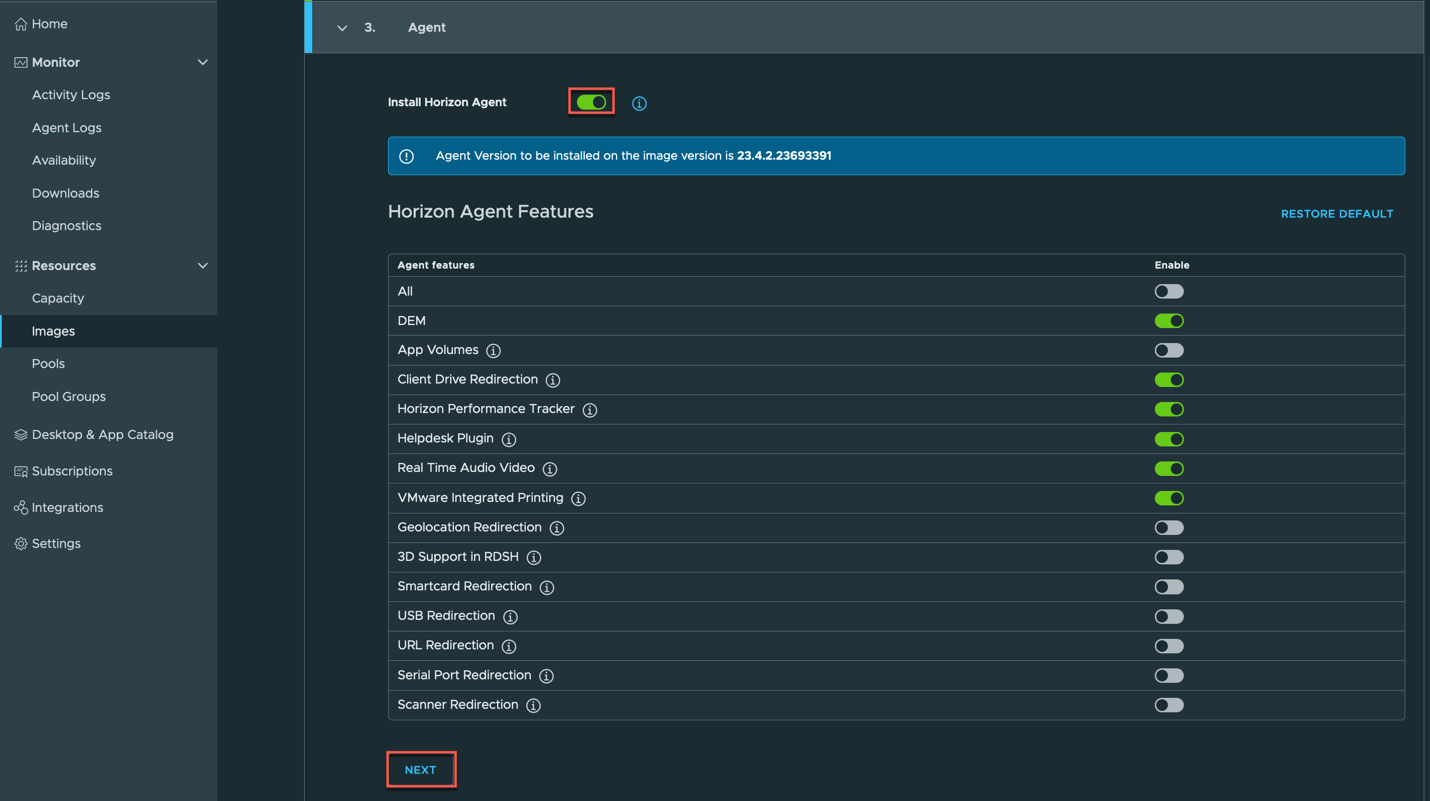
Task: Click info icon beside 3D Support in RDSH
Action: pos(534,557)
